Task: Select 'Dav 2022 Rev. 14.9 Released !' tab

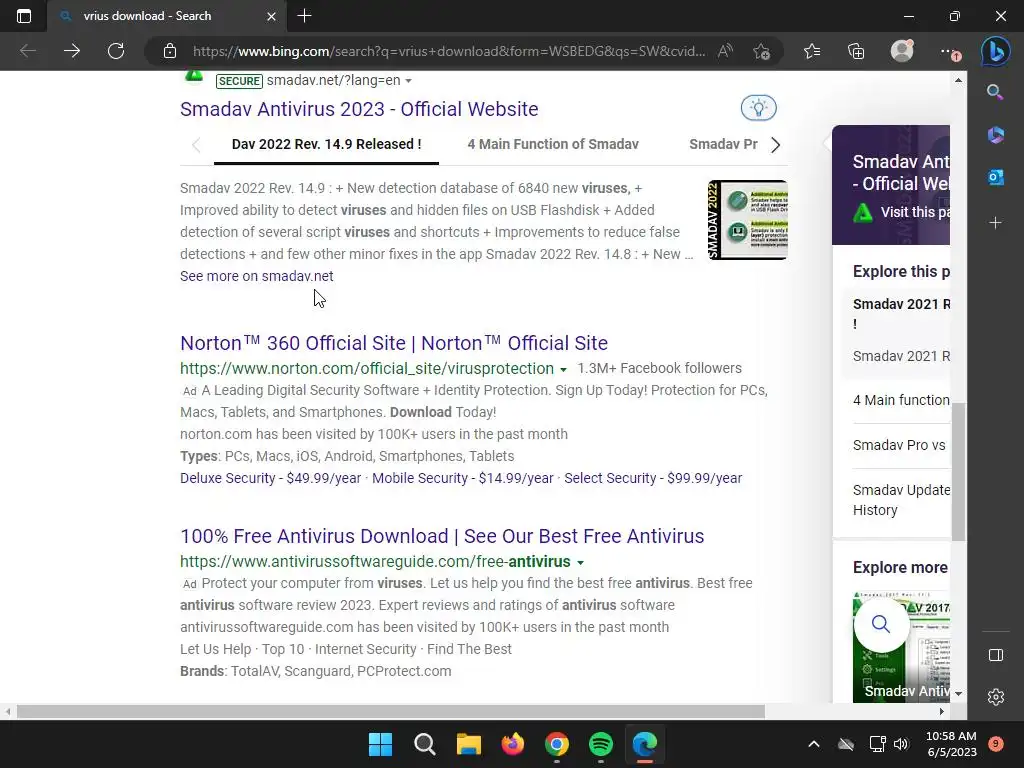Action: [x=327, y=144]
